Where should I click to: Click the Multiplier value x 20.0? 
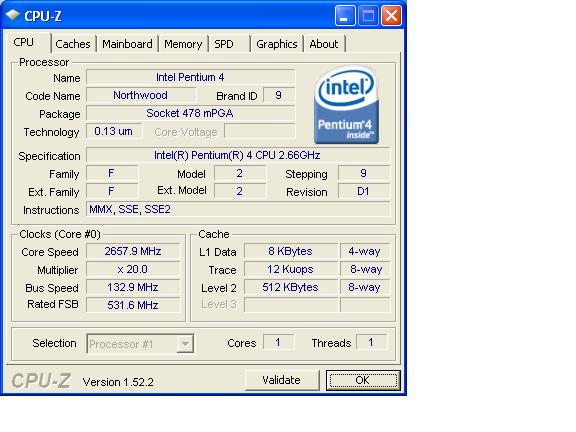133,269
